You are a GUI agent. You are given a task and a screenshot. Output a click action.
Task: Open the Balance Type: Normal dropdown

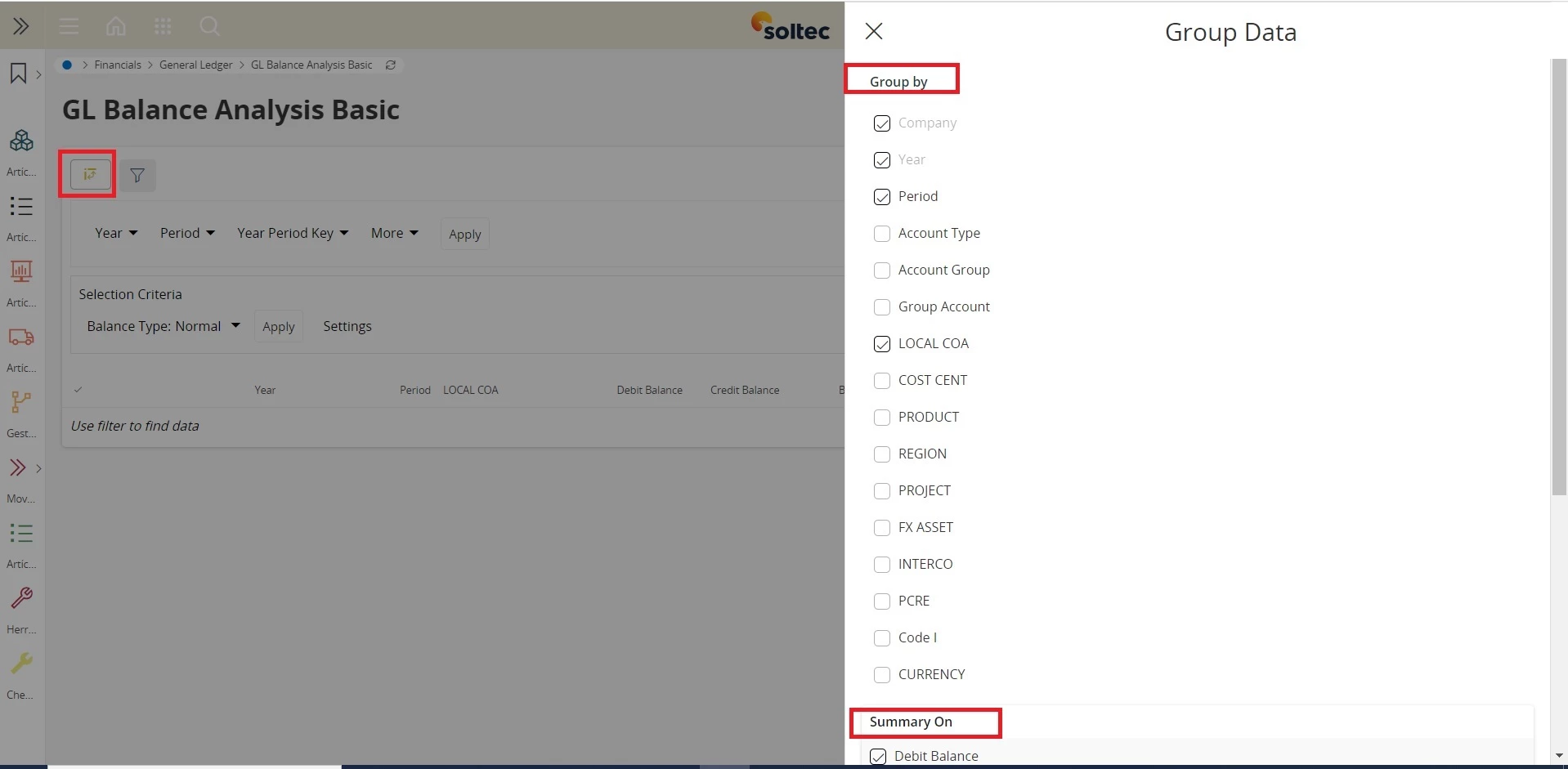(164, 326)
